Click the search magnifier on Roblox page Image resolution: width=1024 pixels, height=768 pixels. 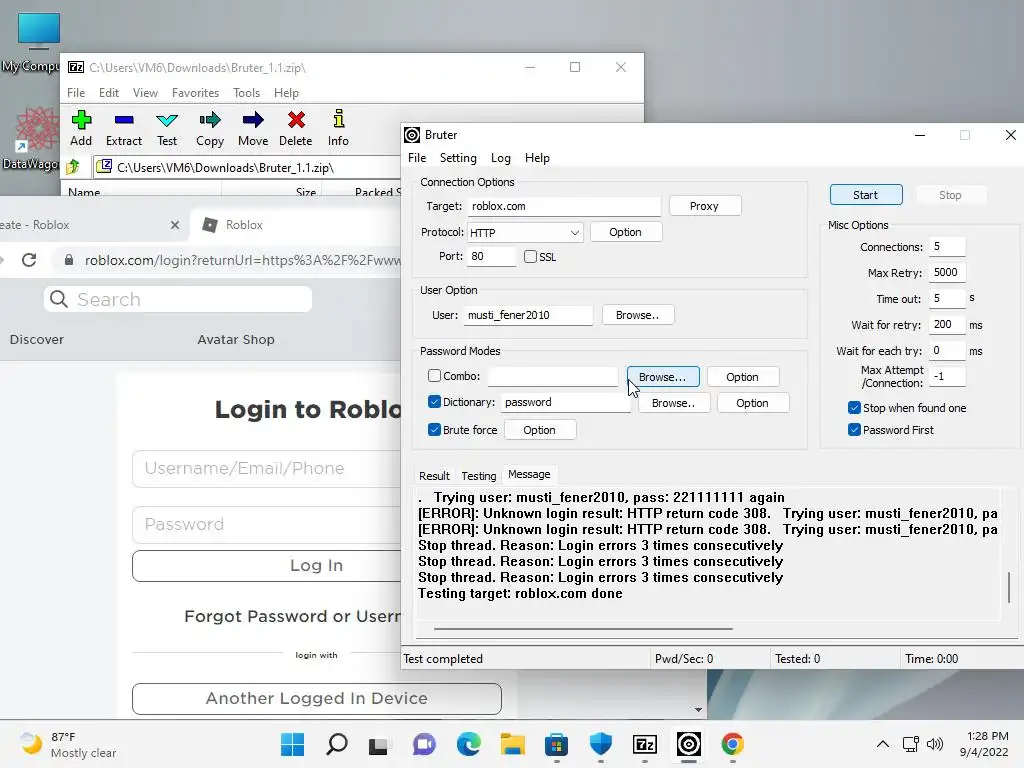[x=59, y=299]
